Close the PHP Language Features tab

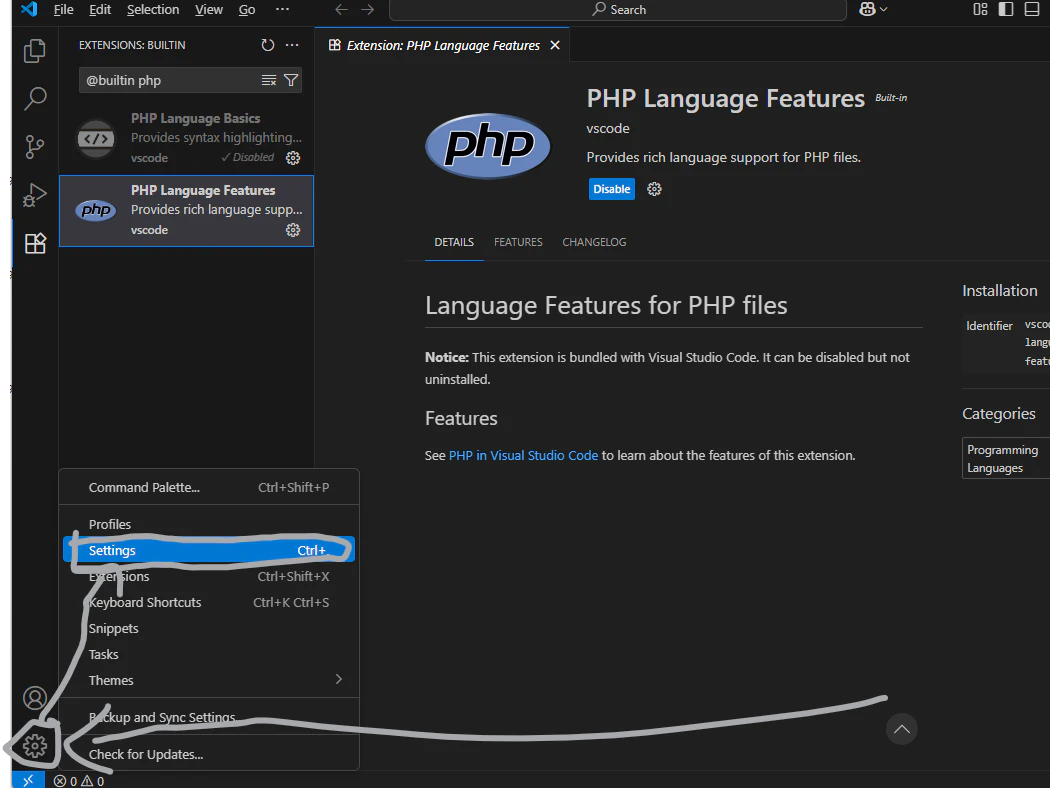coord(554,45)
